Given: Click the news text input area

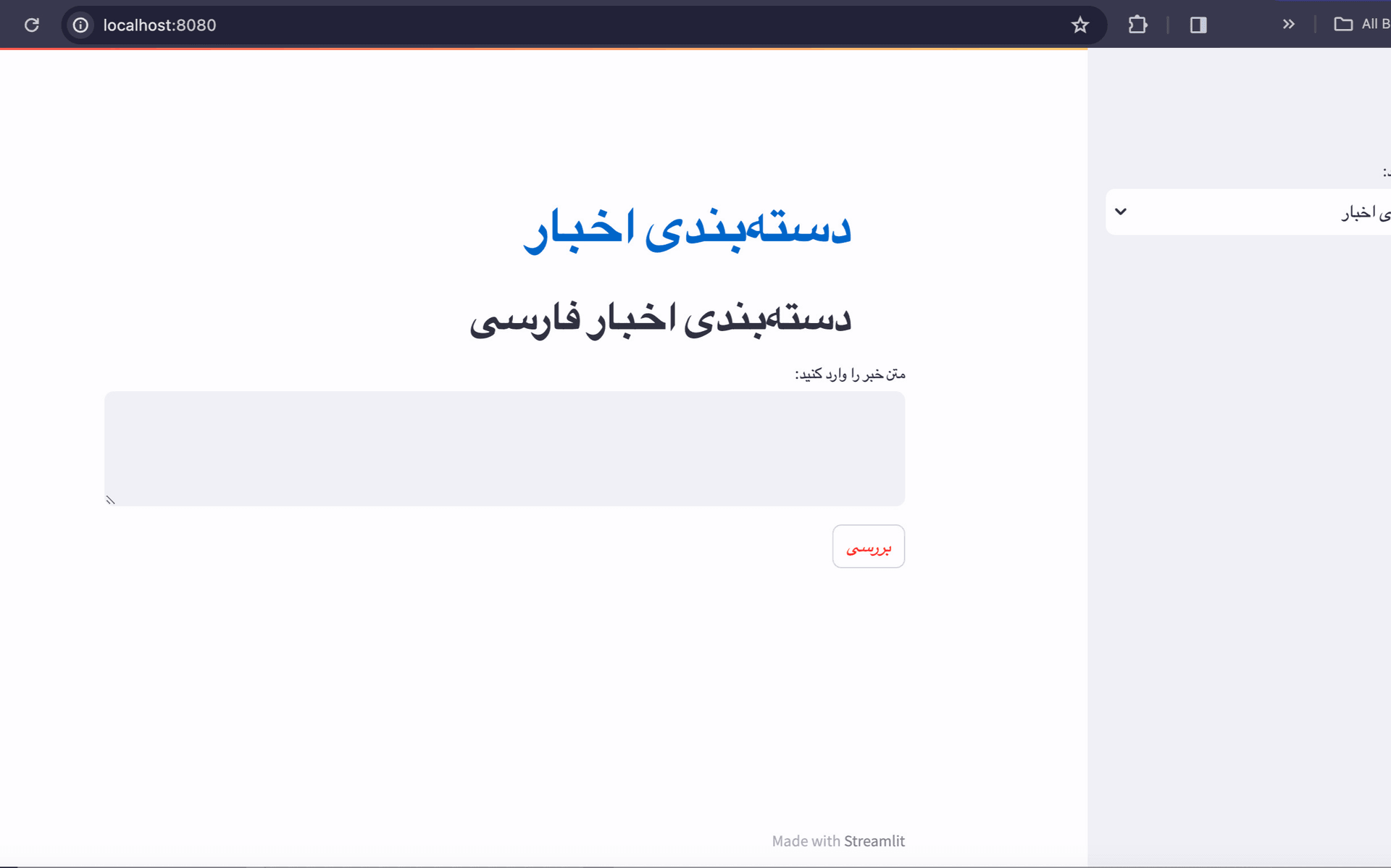Looking at the screenshot, I should [x=504, y=448].
